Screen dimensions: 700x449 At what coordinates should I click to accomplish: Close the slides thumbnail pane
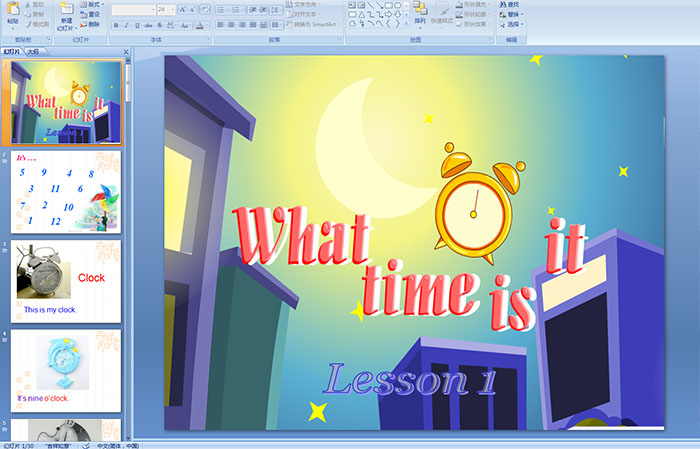click(126, 52)
